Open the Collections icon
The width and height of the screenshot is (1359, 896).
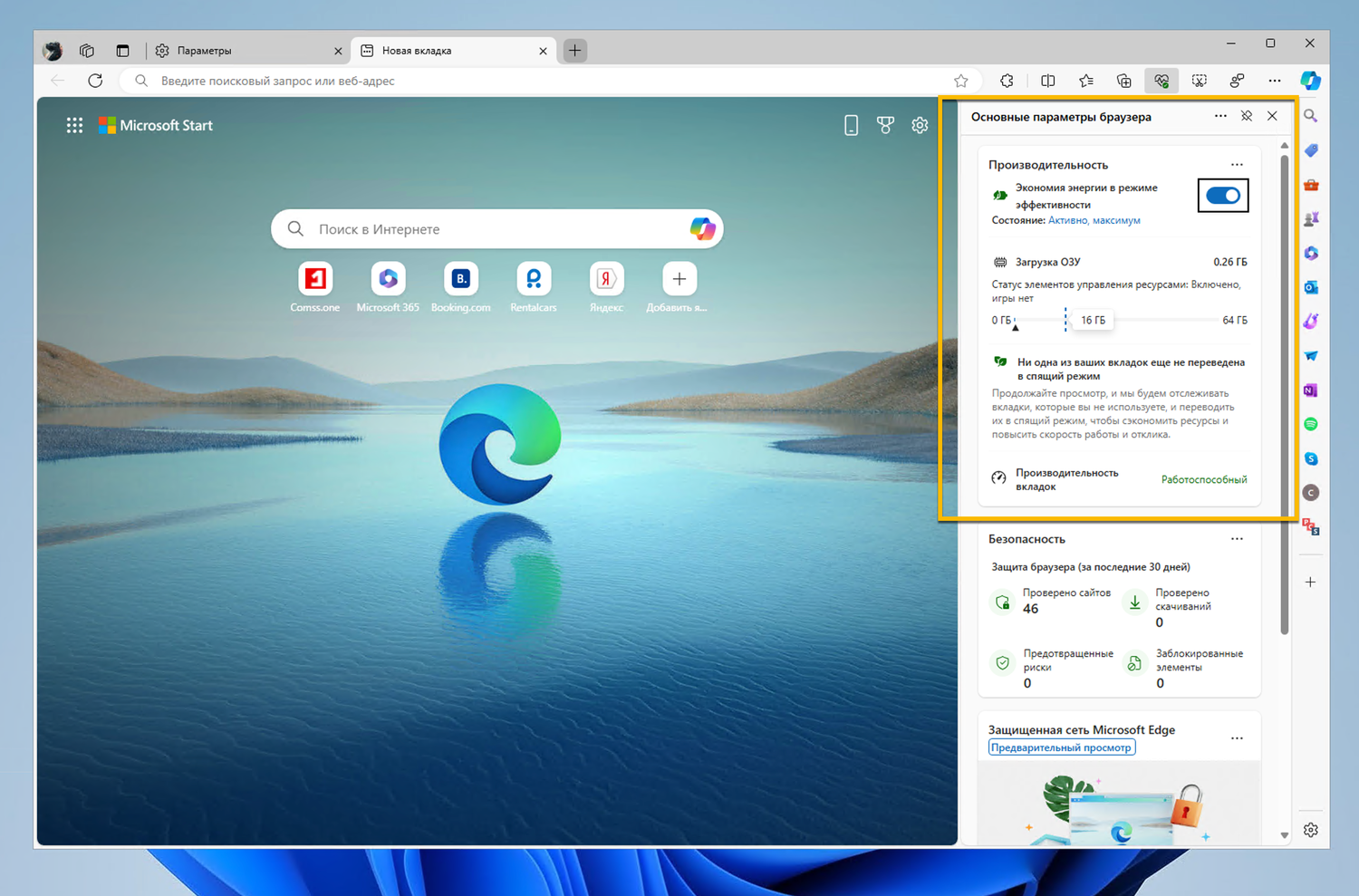tap(1123, 81)
